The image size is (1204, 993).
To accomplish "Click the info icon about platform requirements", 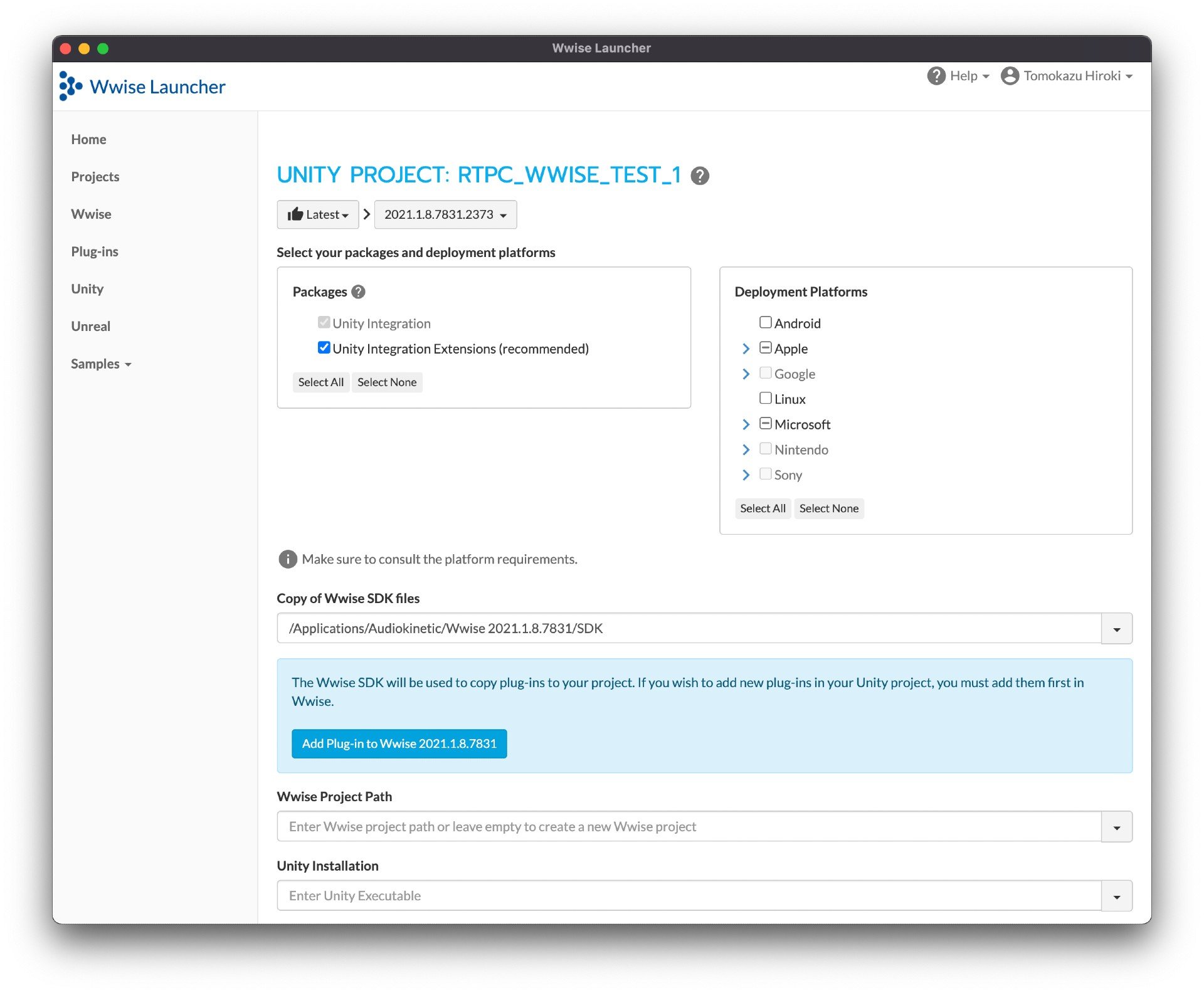I will point(287,559).
